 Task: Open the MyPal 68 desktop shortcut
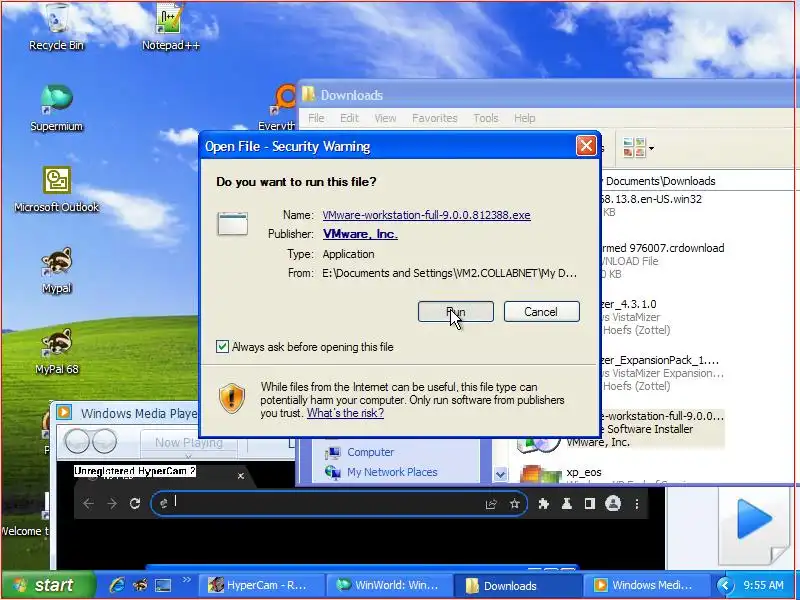click(57, 352)
